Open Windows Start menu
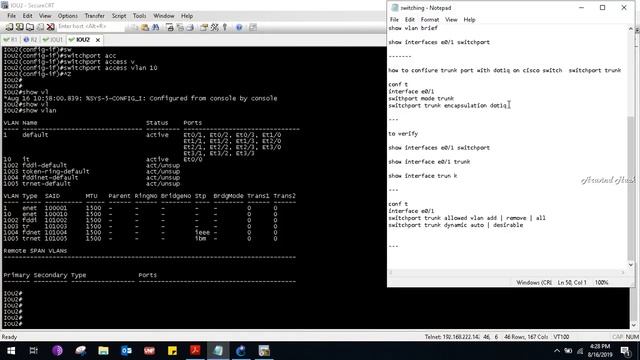Viewport: 640px width, 360px height. tap(11, 351)
